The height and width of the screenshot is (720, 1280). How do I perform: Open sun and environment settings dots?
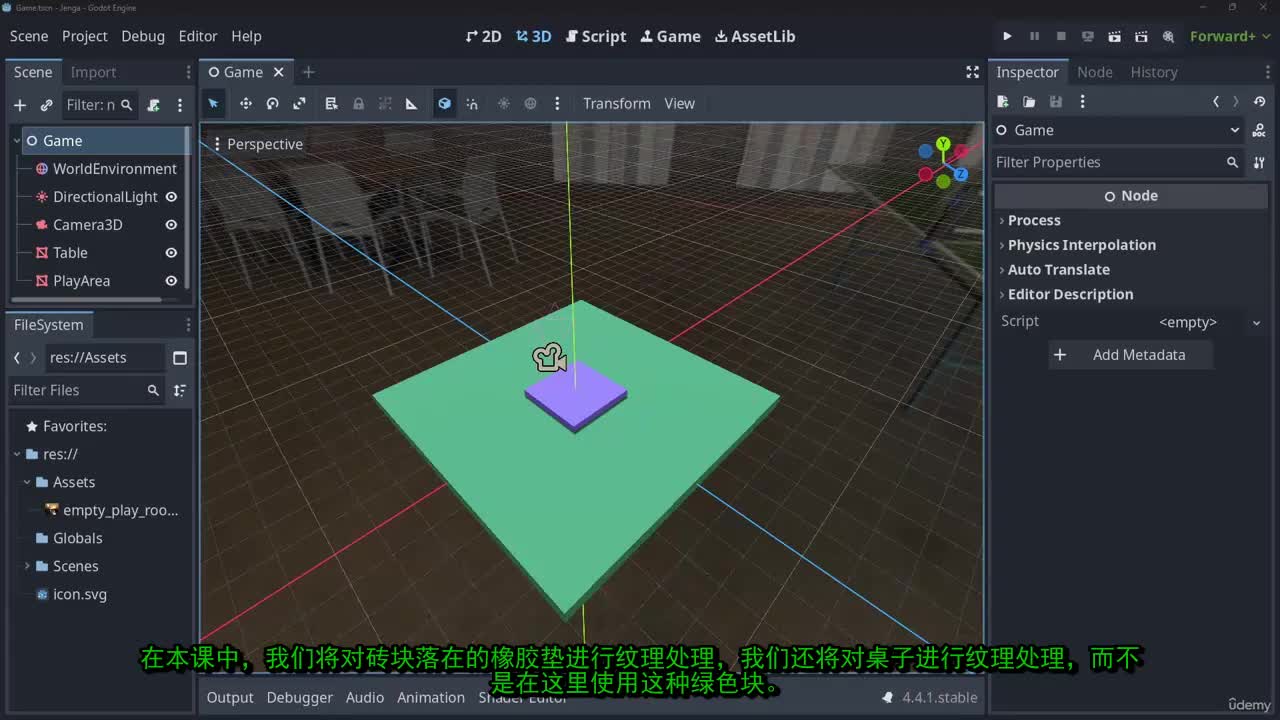[x=557, y=104]
